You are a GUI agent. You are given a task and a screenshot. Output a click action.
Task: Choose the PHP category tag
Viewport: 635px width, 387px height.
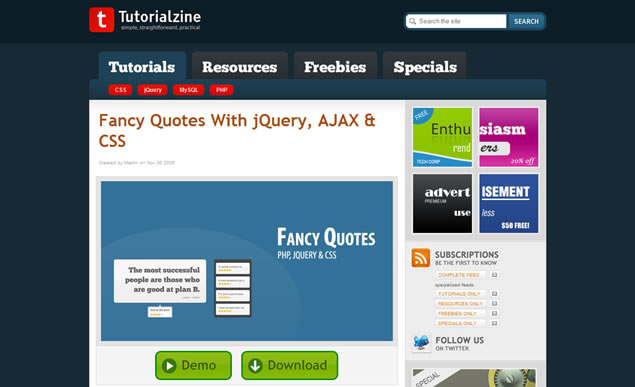coord(222,90)
